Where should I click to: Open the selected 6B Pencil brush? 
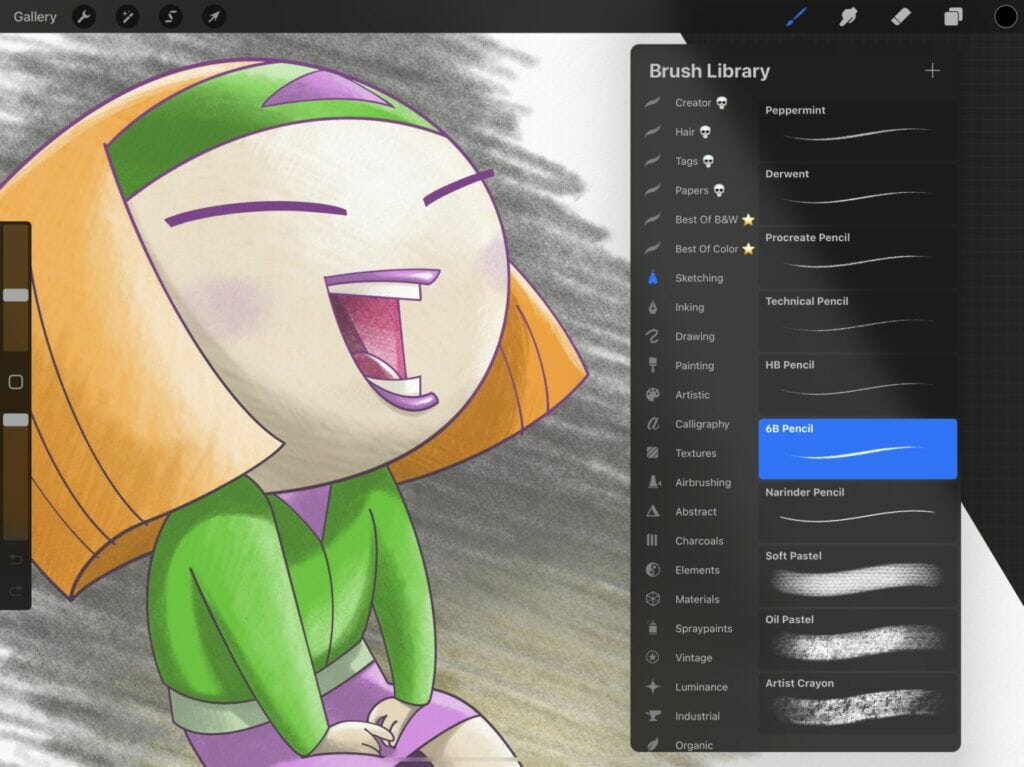click(x=857, y=449)
